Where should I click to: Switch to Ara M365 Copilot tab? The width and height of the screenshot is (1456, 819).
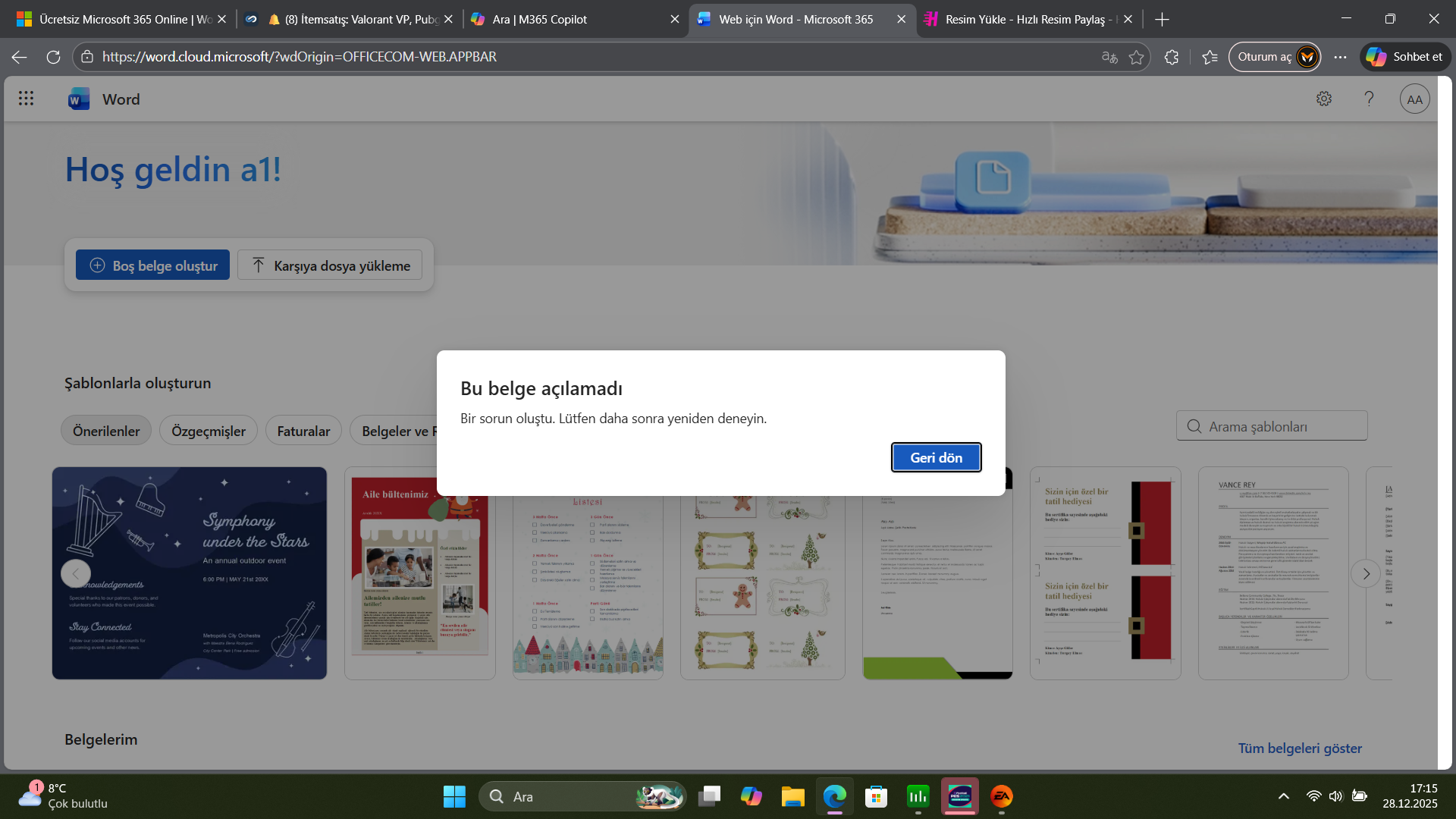[573, 20]
